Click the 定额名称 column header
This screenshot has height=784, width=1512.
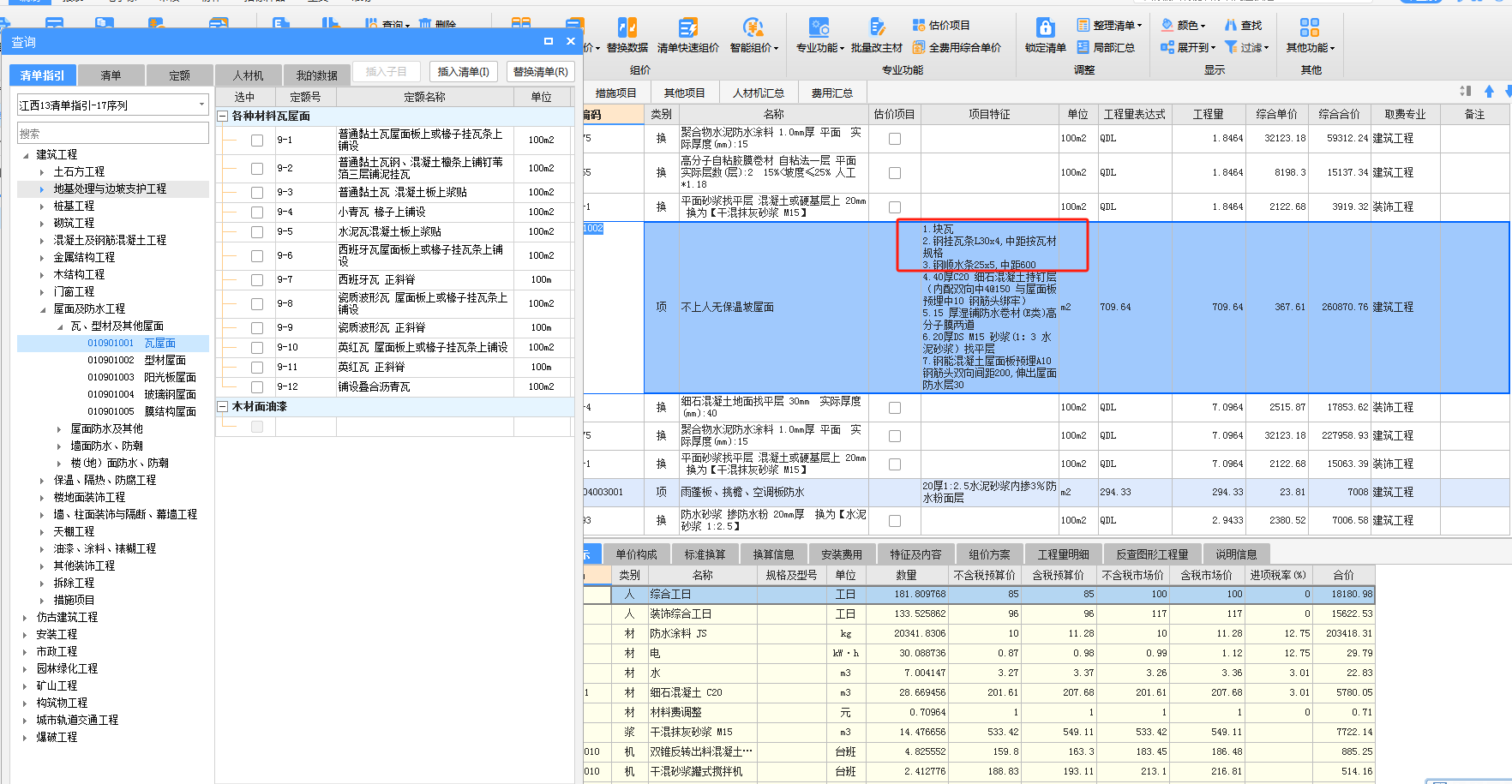[x=424, y=98]
